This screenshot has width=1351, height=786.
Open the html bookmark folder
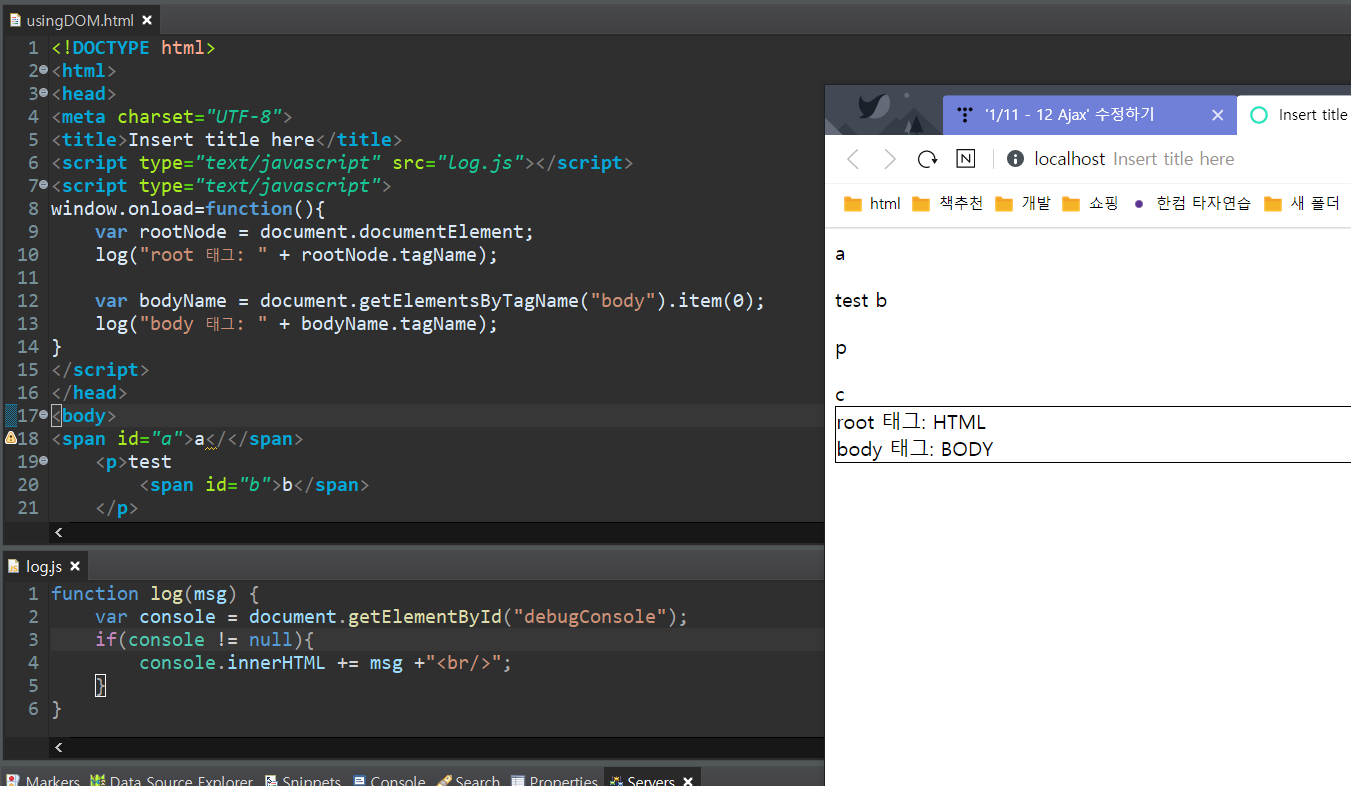(872, 204)
